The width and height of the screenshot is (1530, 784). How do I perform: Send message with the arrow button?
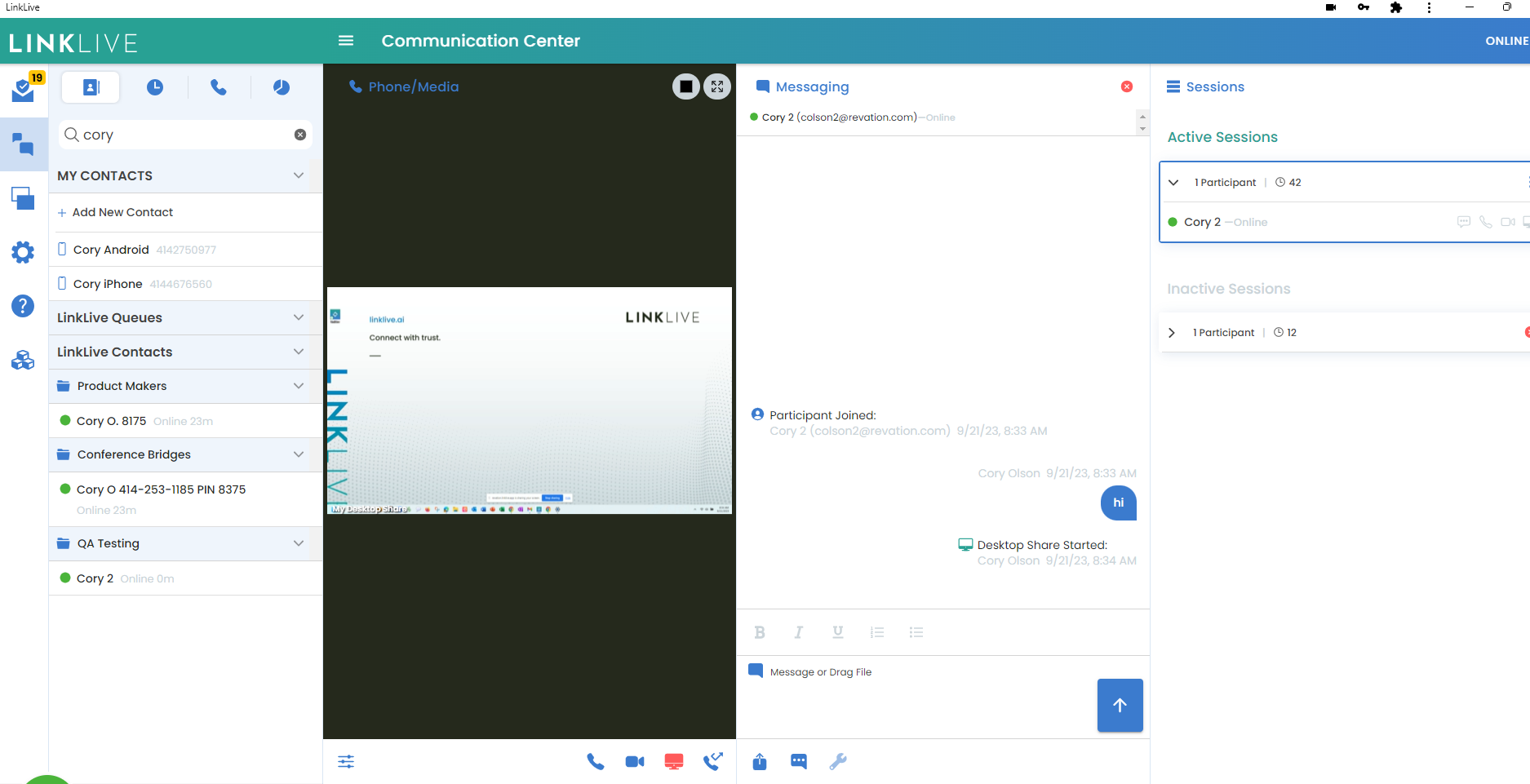(x=1120, y=705)
